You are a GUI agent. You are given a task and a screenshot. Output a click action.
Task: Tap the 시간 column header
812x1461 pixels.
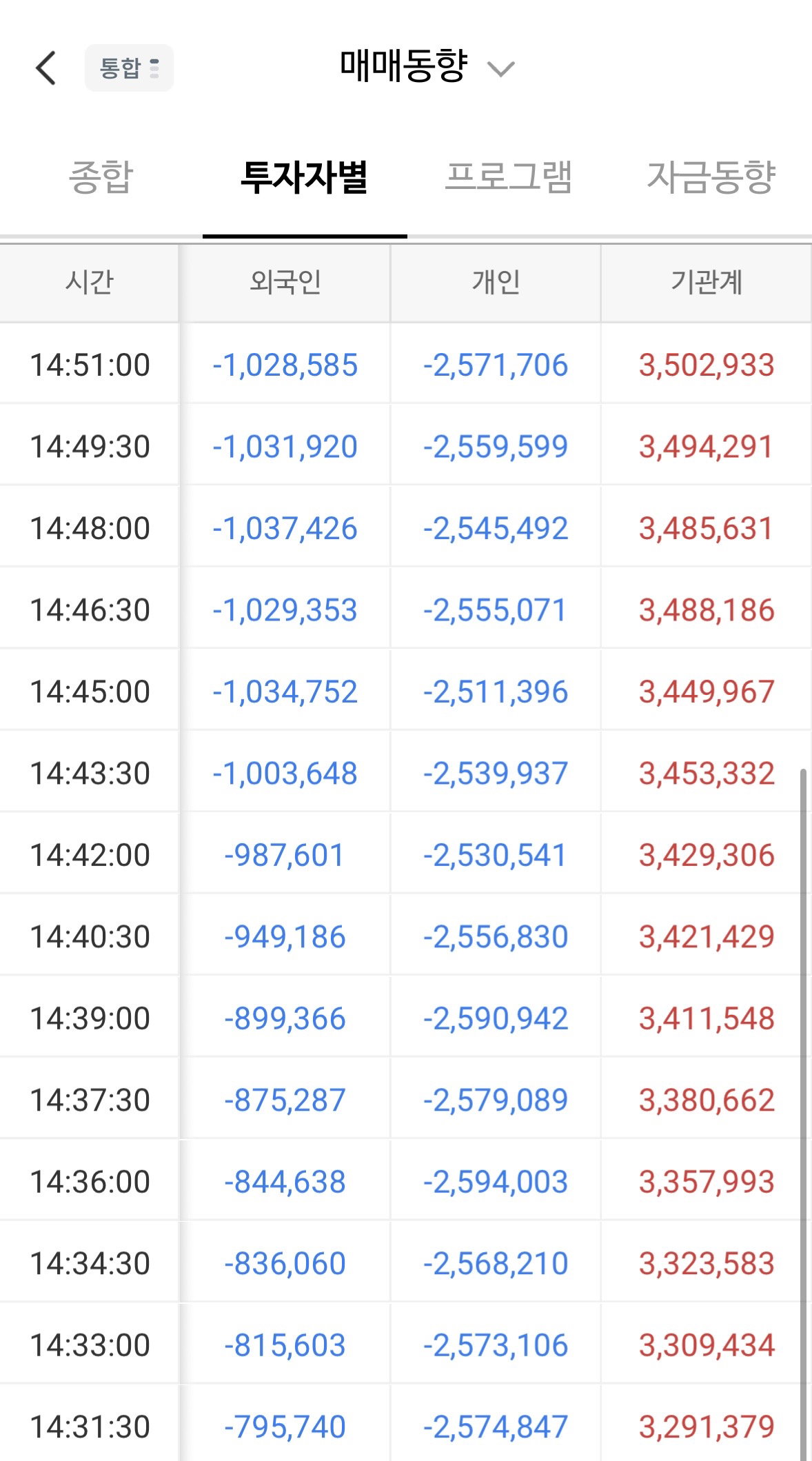[90, 282]
